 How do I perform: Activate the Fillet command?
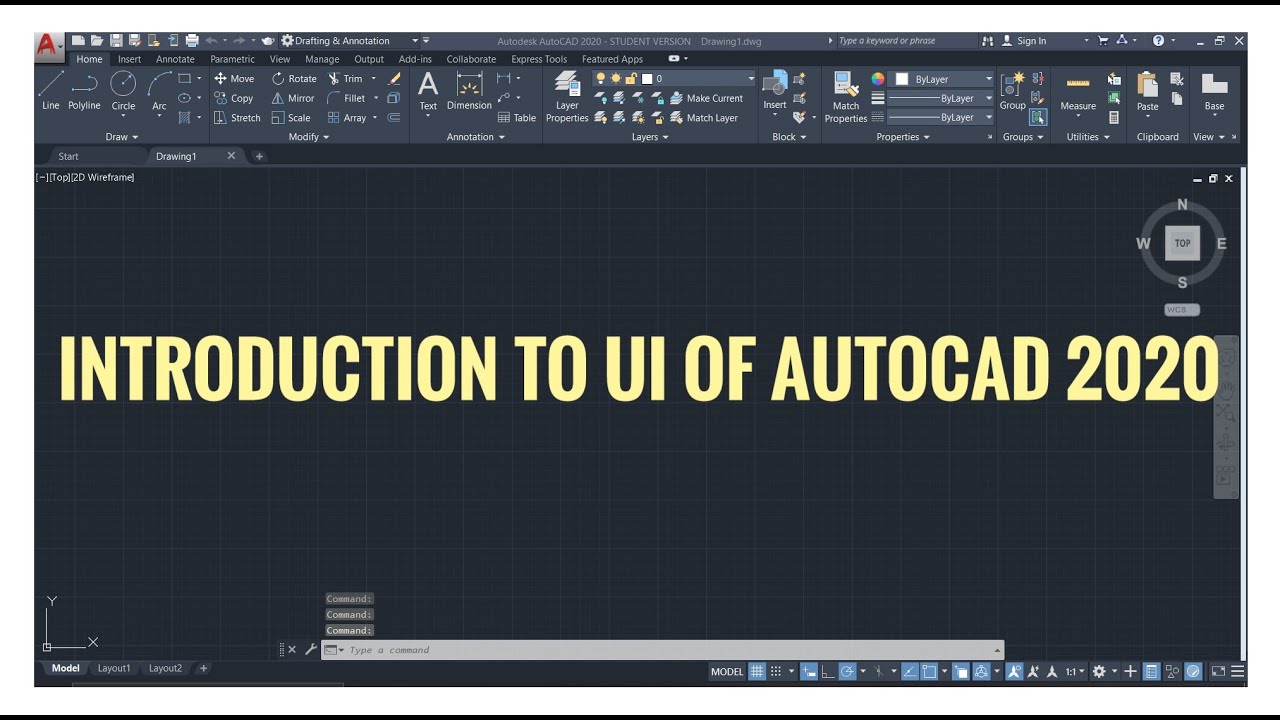click(x=346, y=98)
